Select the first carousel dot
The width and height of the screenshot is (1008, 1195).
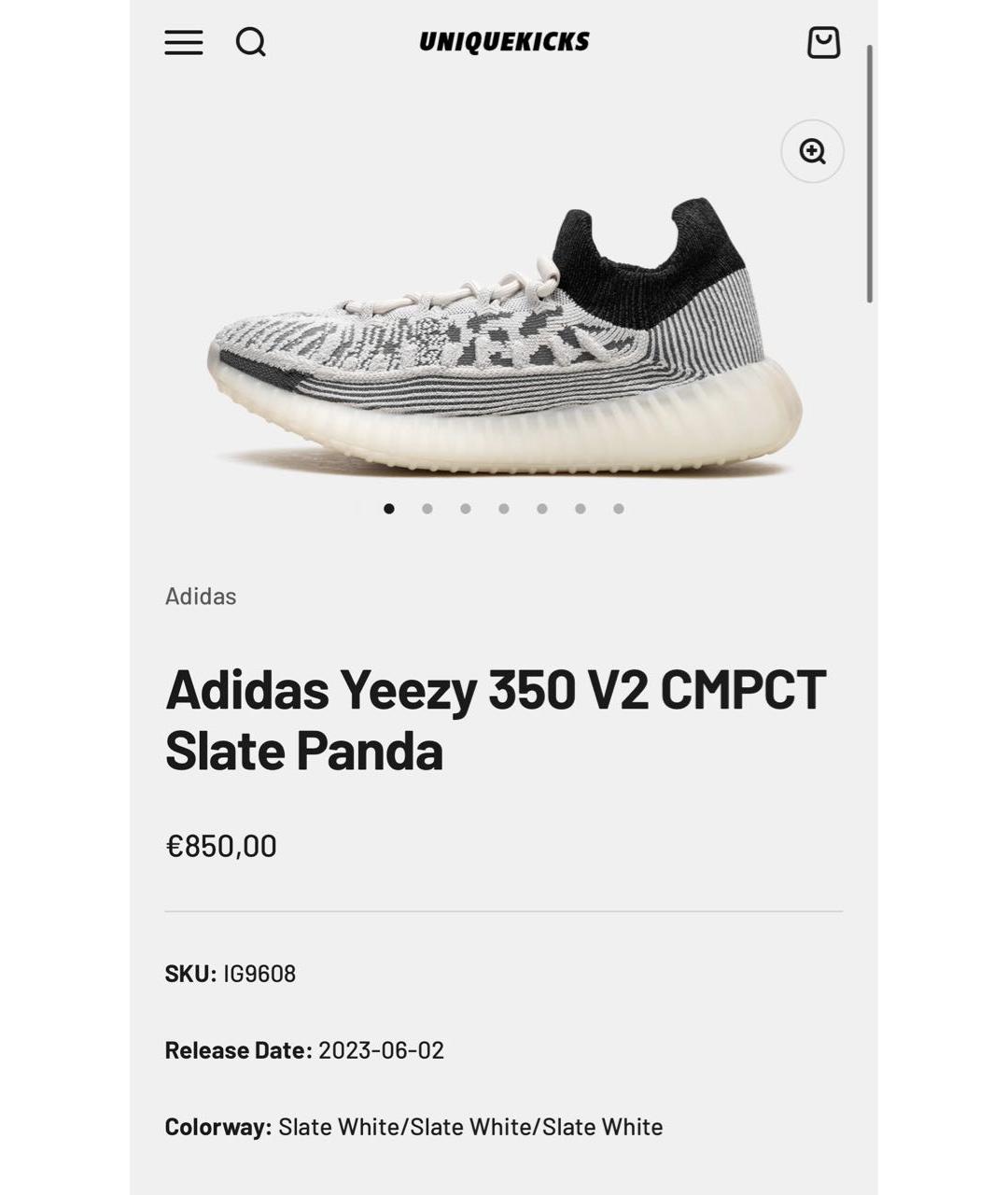pyautogui.click(x=388, y=509)
